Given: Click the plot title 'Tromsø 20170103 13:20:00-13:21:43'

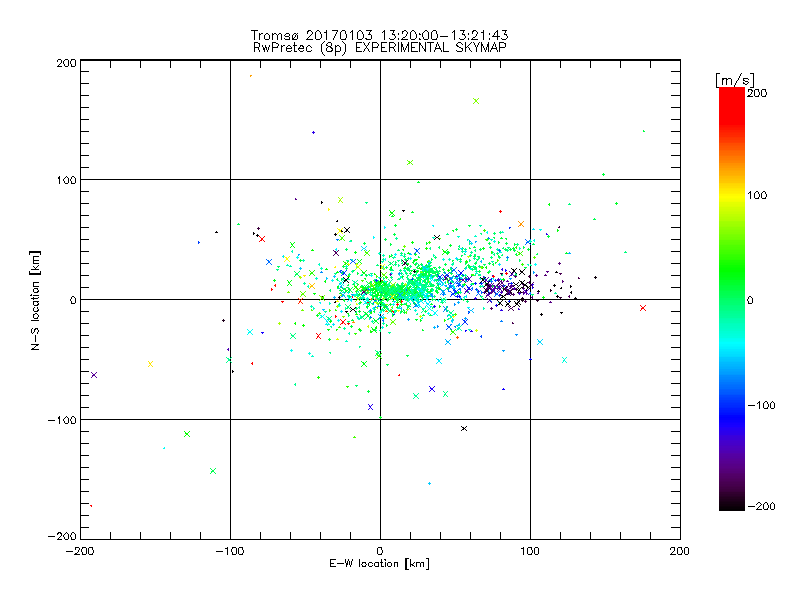Looking at the screenshot, I should 379,35.
